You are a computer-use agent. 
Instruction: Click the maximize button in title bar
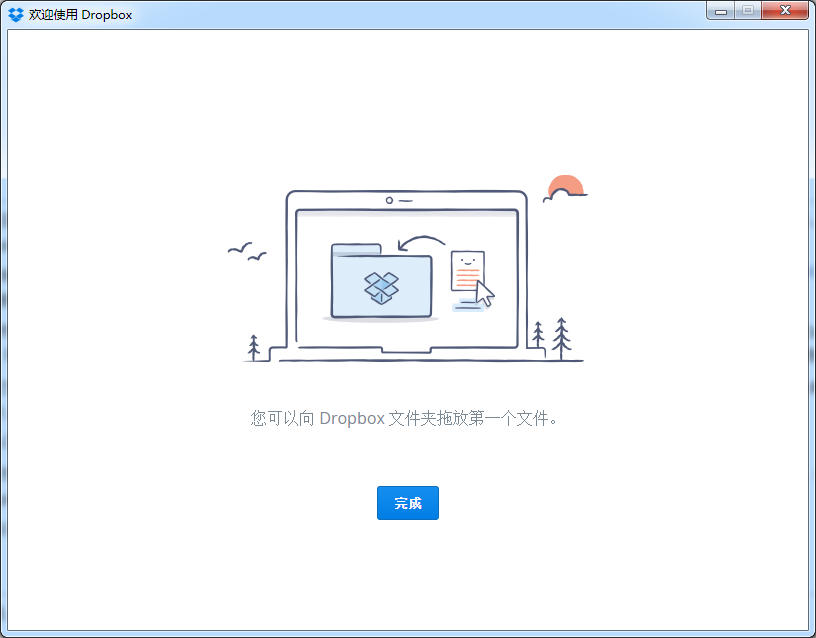pos(748,10)
